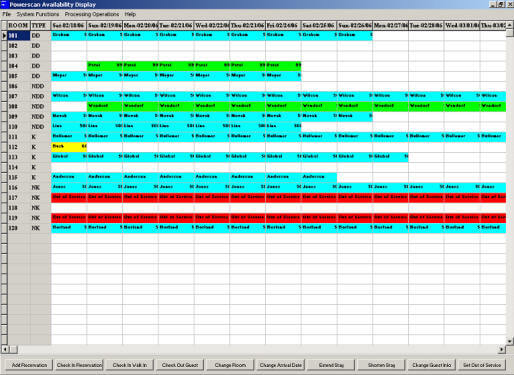This screenshot has width=514, height=375.
Task: Click the horizontal scrollbar left arrow
Action: pos(5,349)
